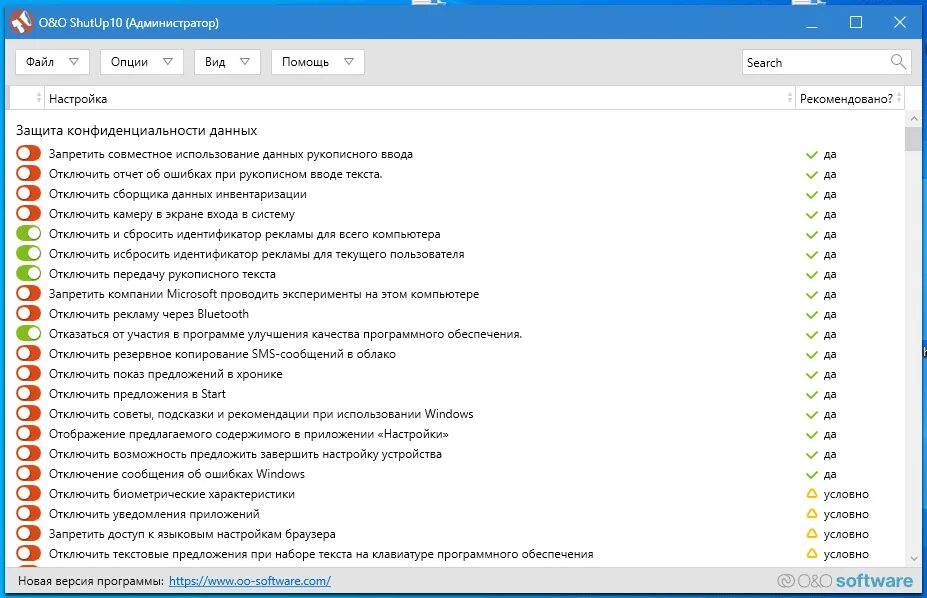This screenshot has width=927, height=598.
Task: Sort by the Настройка column header
Action: pos(420,99)
